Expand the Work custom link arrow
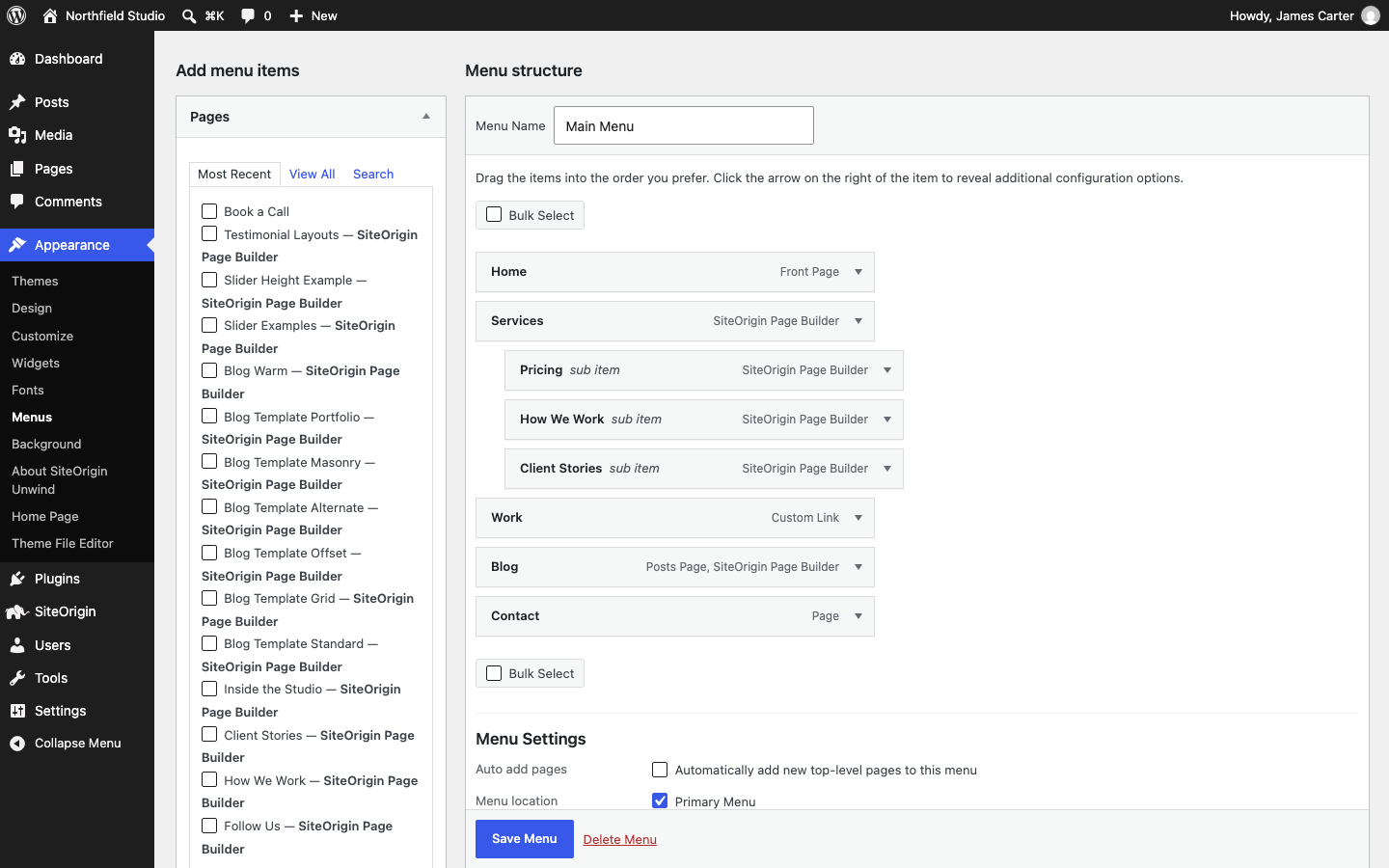Image resolution: width=1389 pixels, height=868 pixels. click(x=858, y=518)
